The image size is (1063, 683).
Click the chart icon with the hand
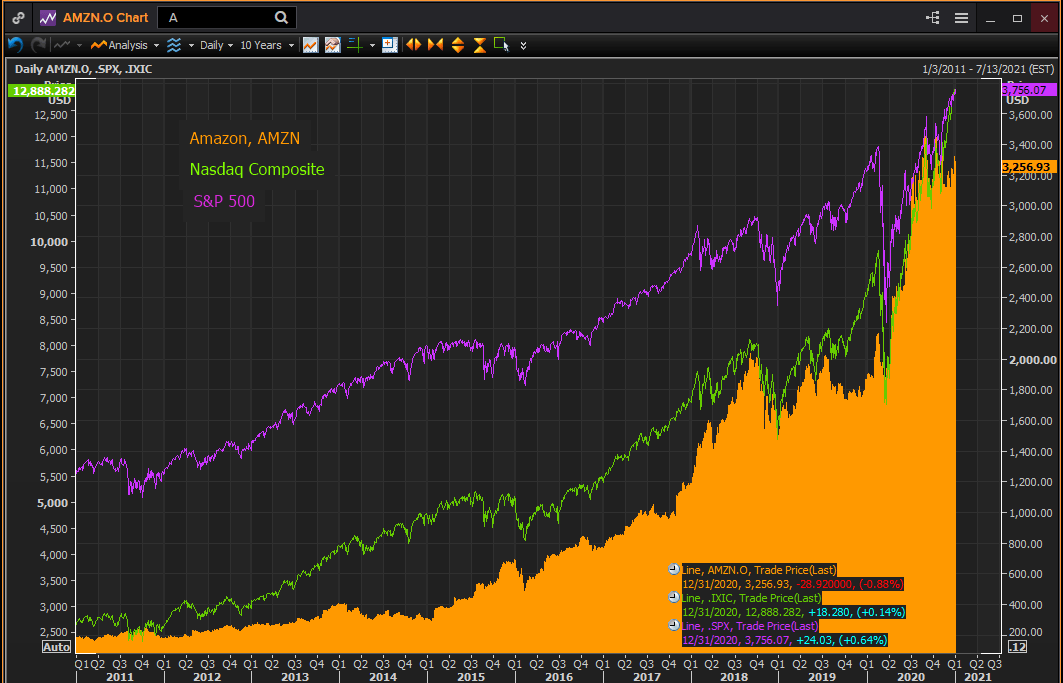(x=332, y=45)
